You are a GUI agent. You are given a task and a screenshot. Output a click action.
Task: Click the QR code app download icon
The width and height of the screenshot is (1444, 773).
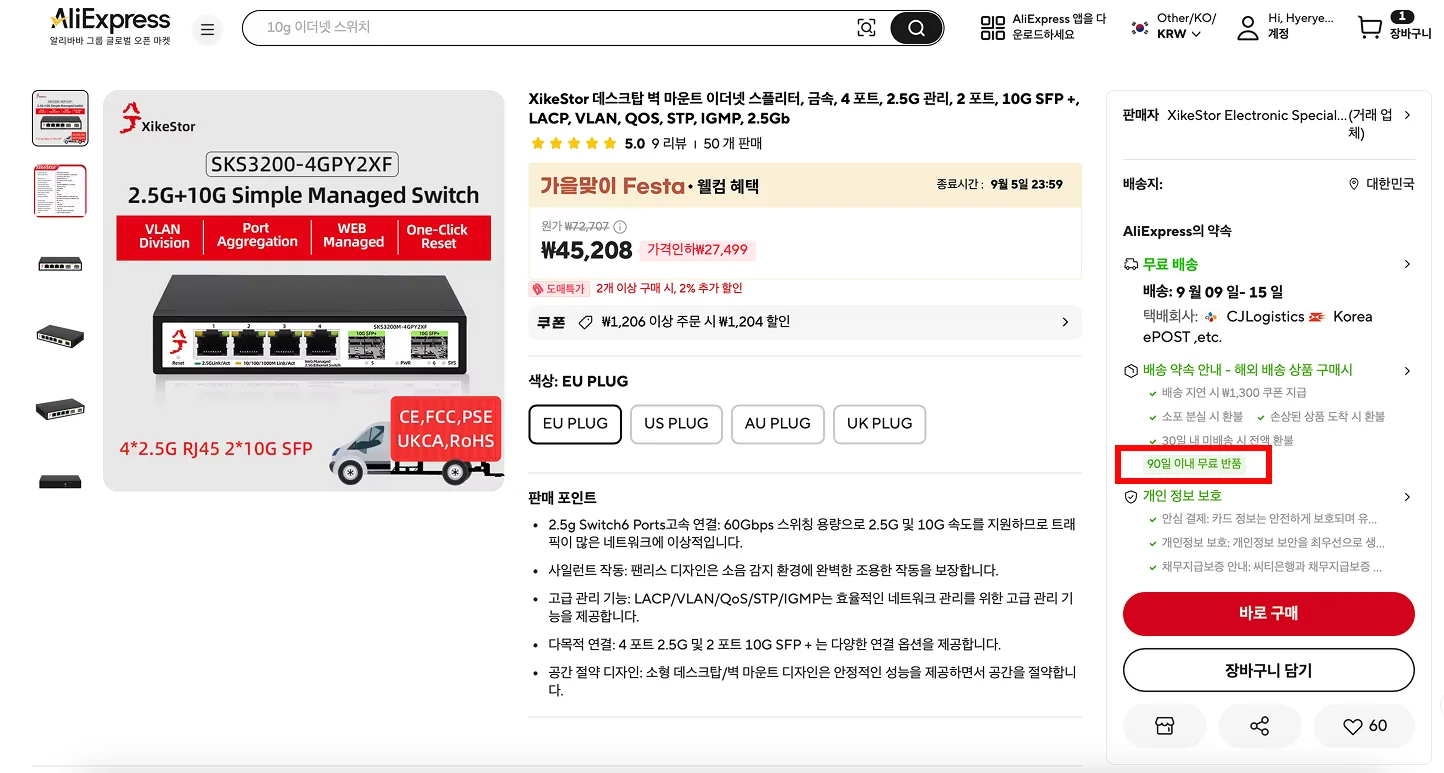click(992, 28)
